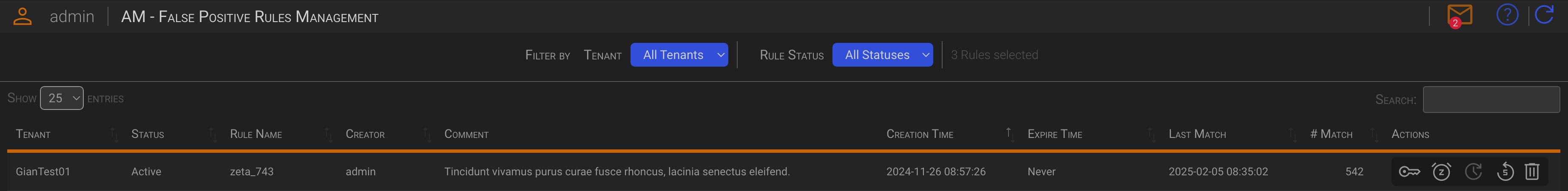
Task: Open the mail notifications envelope icon
Action: coord(1459,15)
